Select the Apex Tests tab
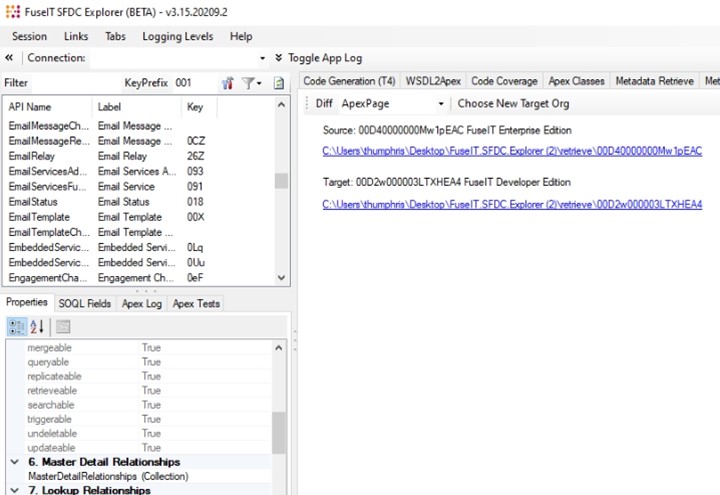 196,304
